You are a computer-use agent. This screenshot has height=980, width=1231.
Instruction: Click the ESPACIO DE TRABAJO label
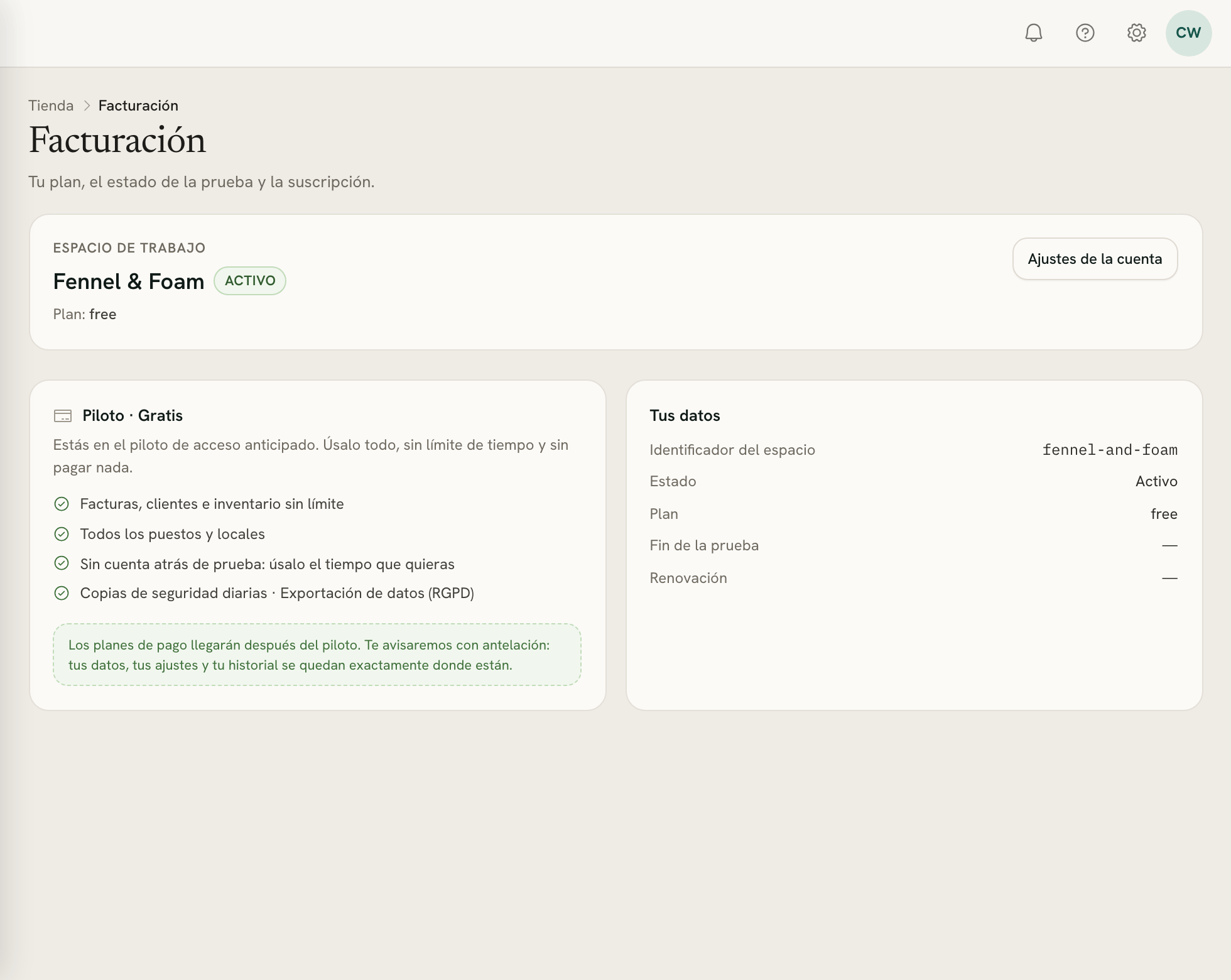(129, 248)
